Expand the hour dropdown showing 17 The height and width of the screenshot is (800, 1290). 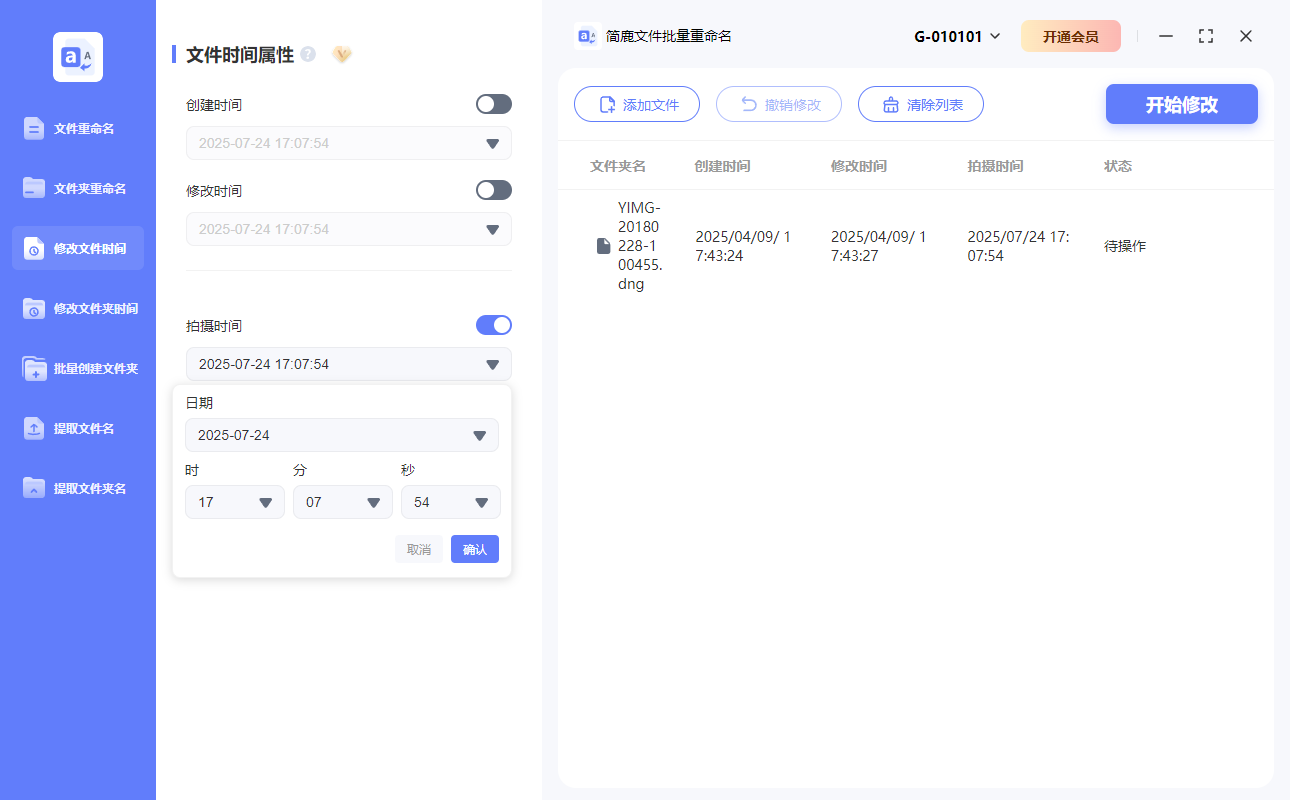[234, 502]
